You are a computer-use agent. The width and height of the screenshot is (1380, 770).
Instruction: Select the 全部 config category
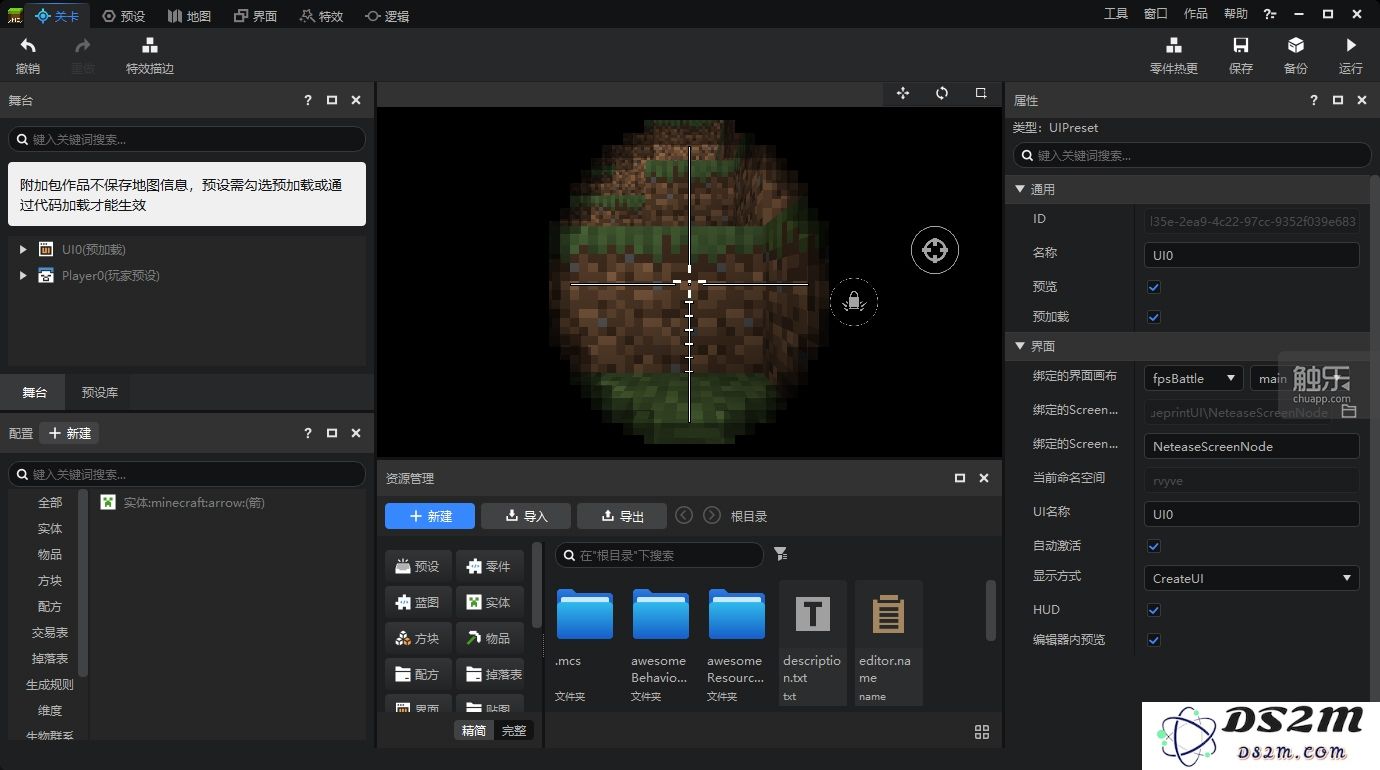[50, 502]
